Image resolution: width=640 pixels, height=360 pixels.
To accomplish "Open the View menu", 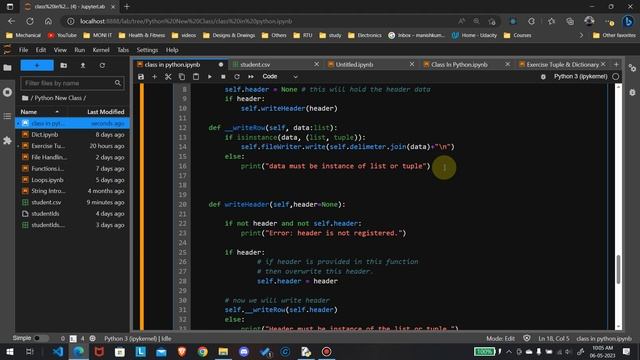I will [60, 50].
